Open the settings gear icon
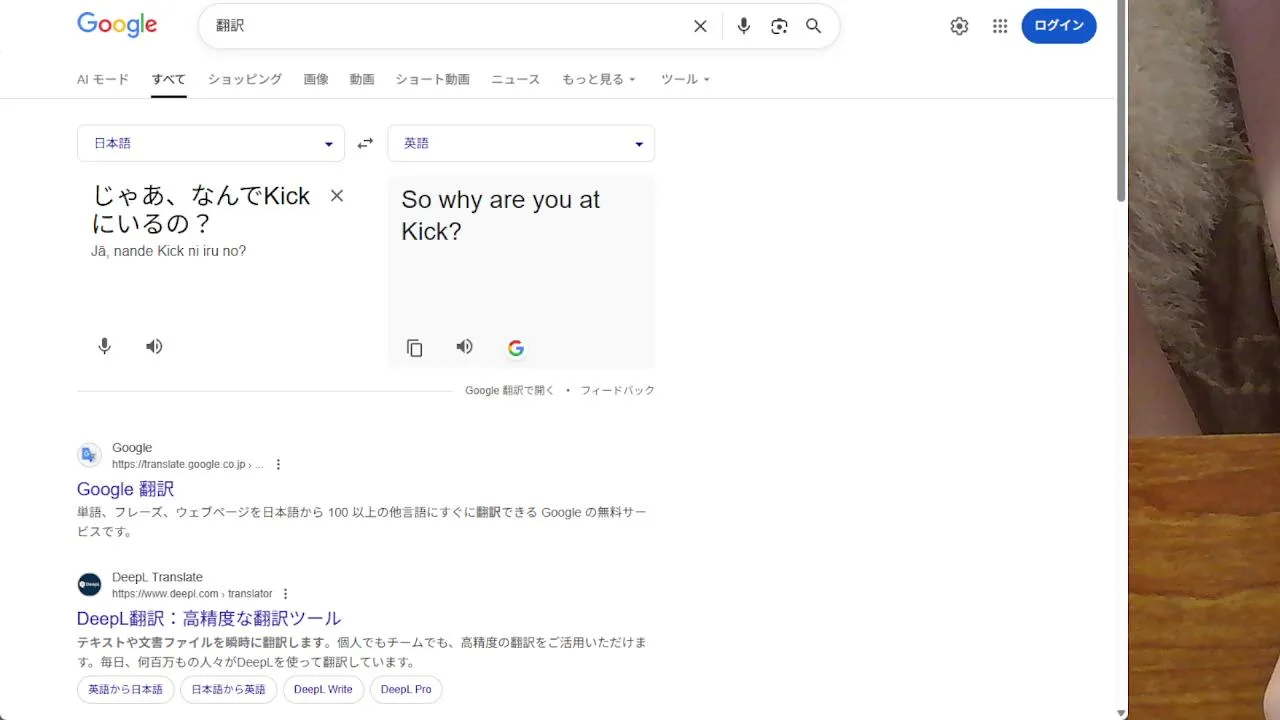This screenshot has width=1280, height=720. click(959, 26)
